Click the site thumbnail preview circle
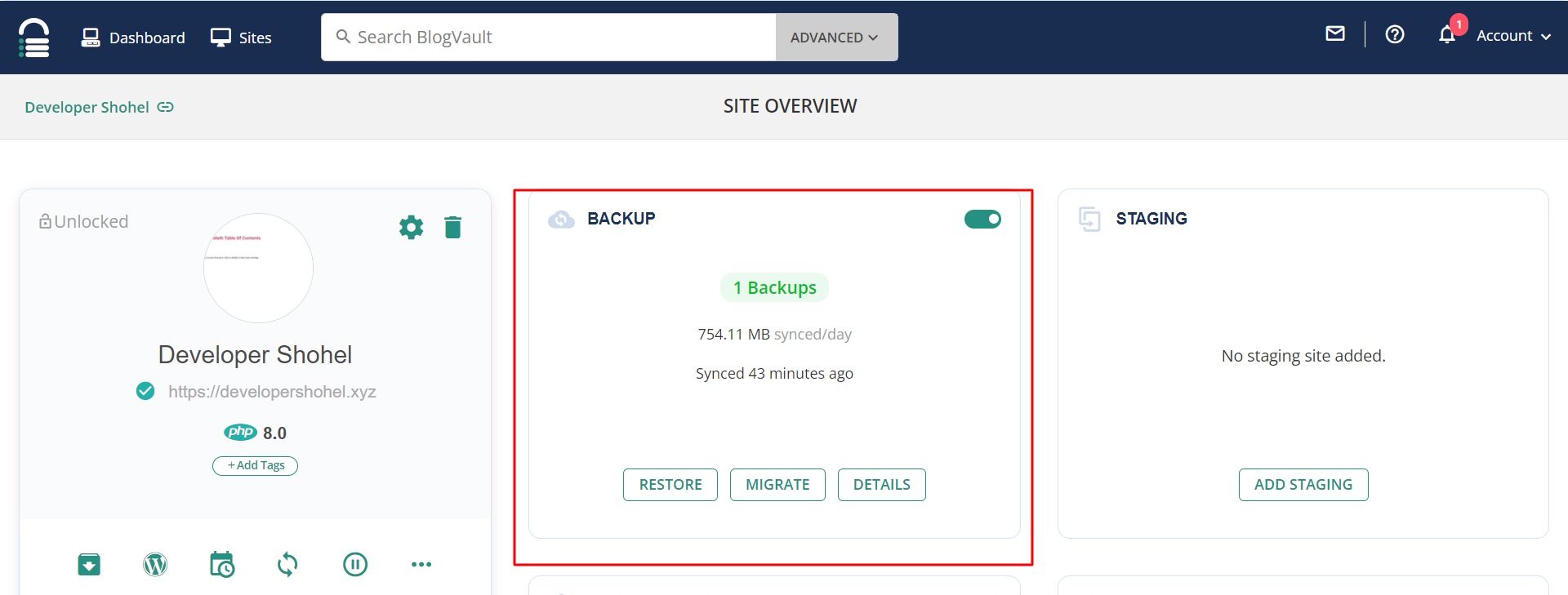Screen dimensions: 1568x595 (x=258, y=268)
